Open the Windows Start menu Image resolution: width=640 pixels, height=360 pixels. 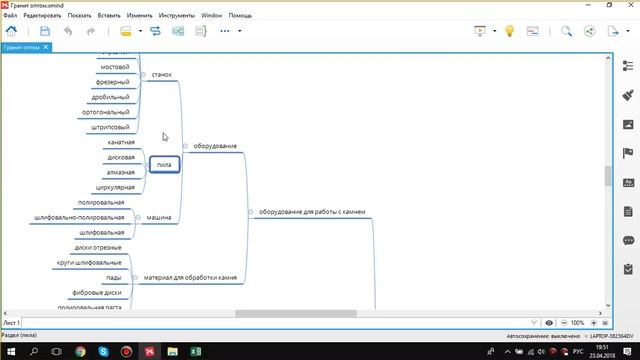[x=11, y=351]
